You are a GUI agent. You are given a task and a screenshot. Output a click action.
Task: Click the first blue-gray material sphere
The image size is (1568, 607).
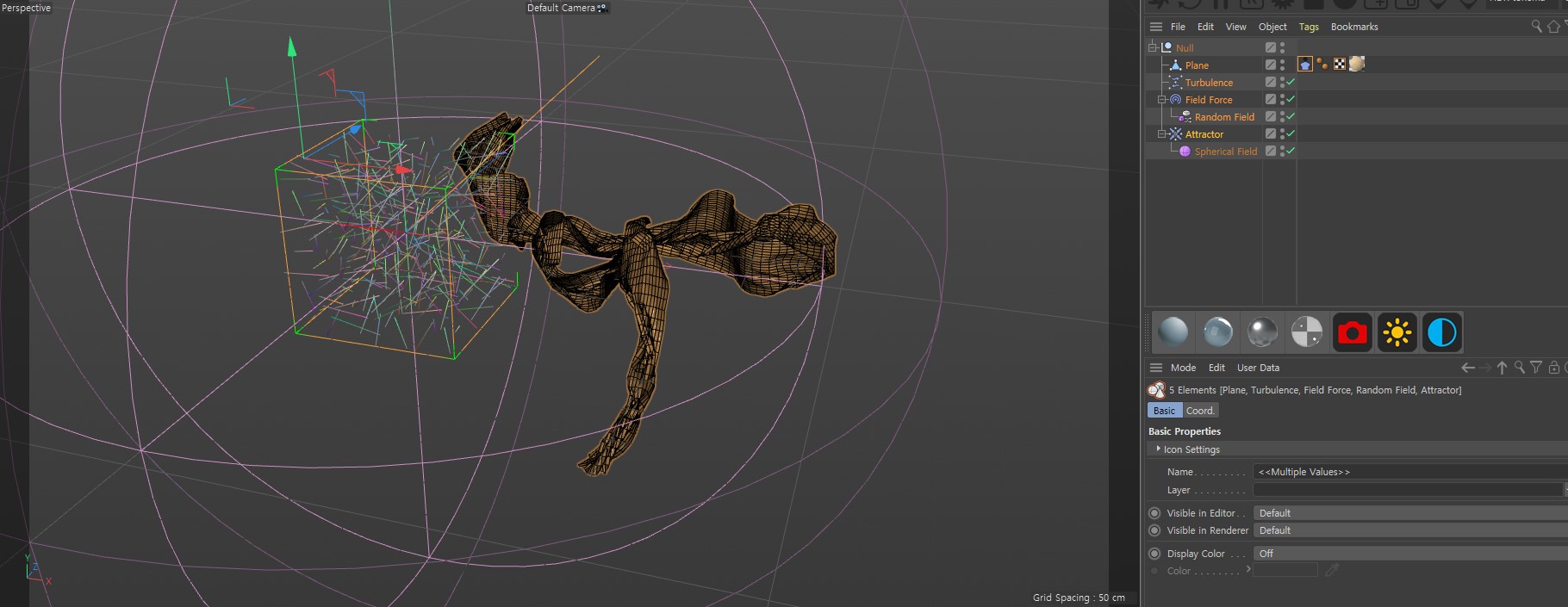[x=1173, y=332]
